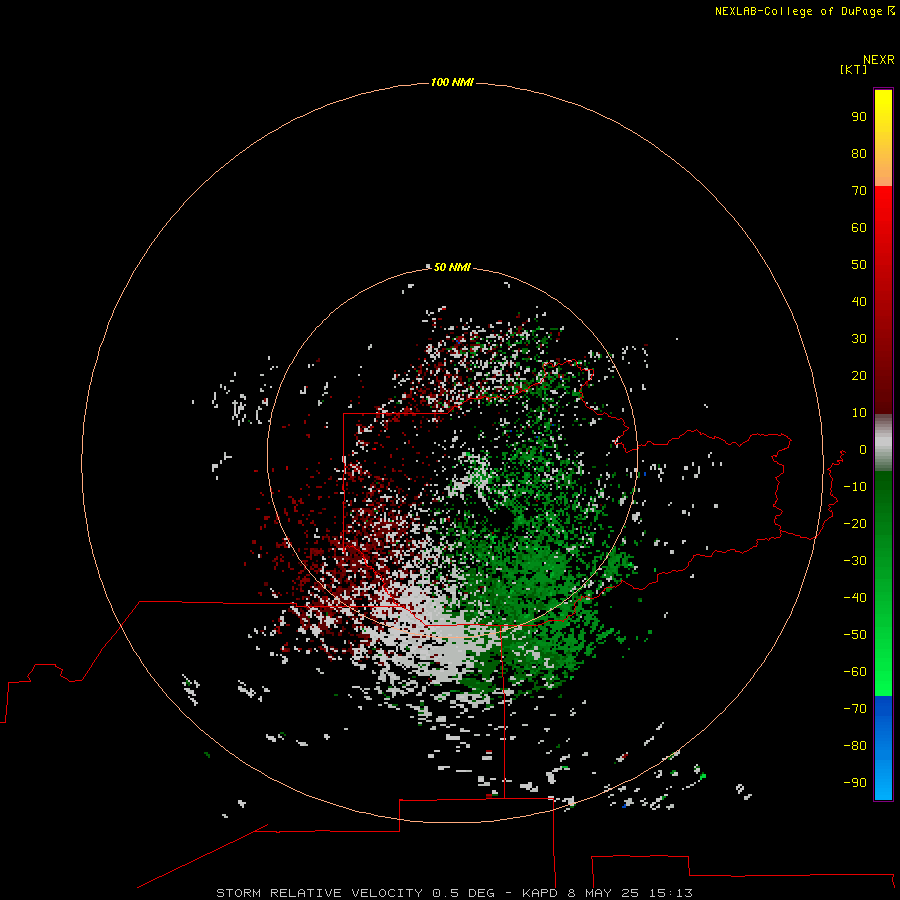Click the 30 value on the velocity scale
Image resolution: width=900 pixels, height=900 pixels.
tap(859, 339)
